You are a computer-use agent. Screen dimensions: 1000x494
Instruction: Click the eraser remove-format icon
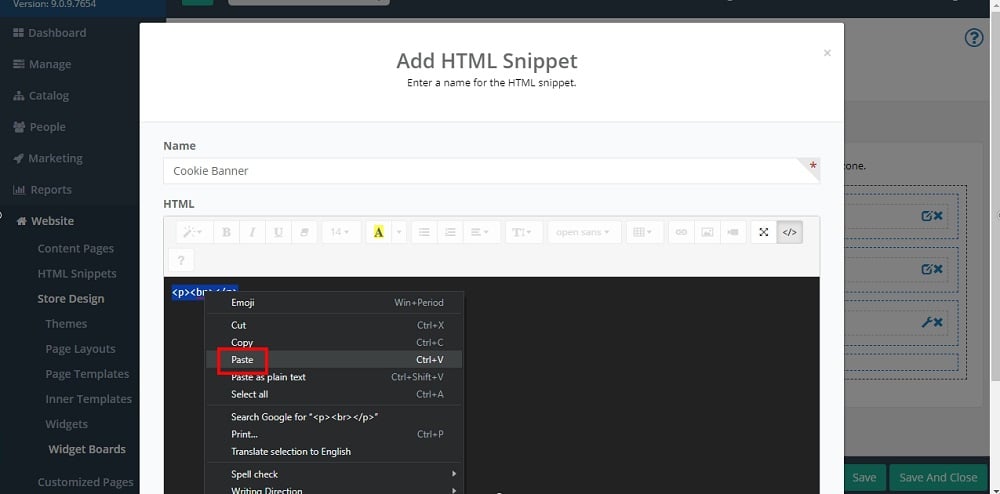pos(304,233)
